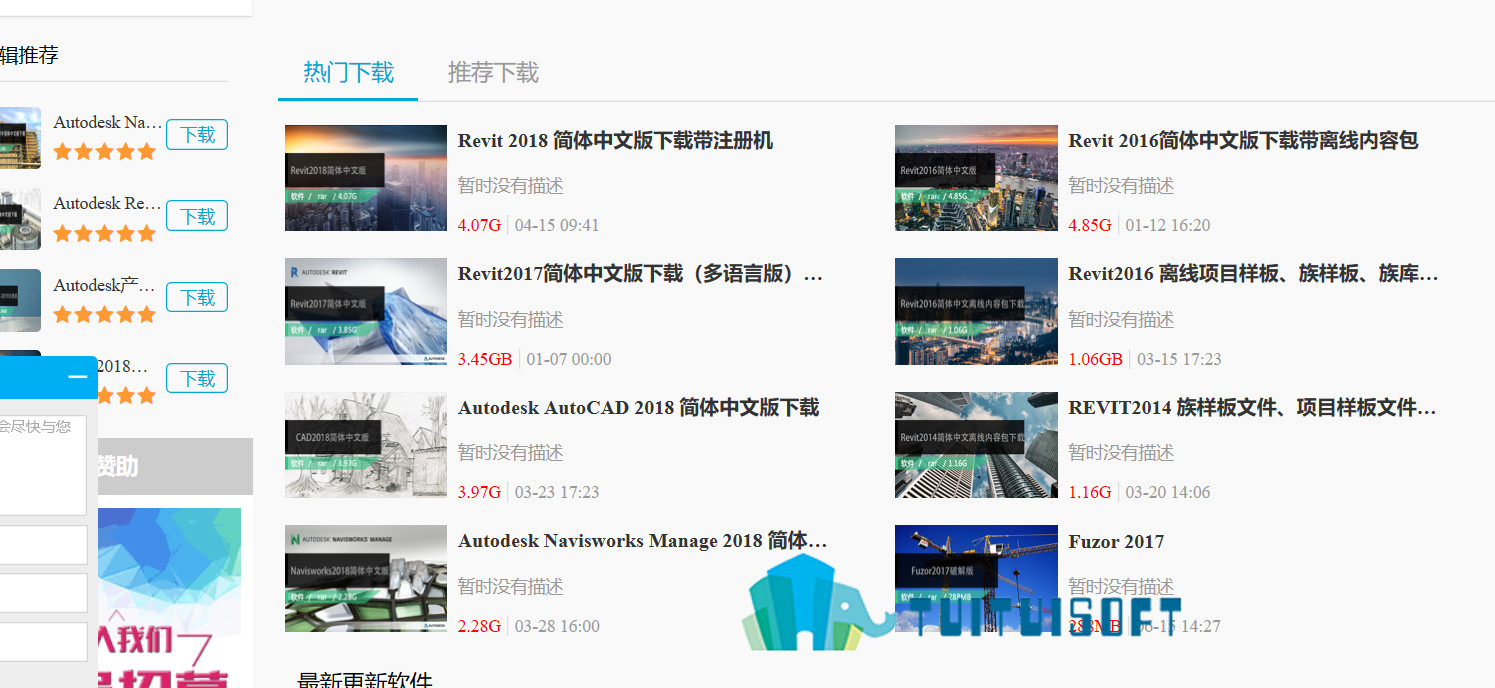Click the chat message text area
The height and width of the screenshot is (688, 1495).
[x=43, y=465]
